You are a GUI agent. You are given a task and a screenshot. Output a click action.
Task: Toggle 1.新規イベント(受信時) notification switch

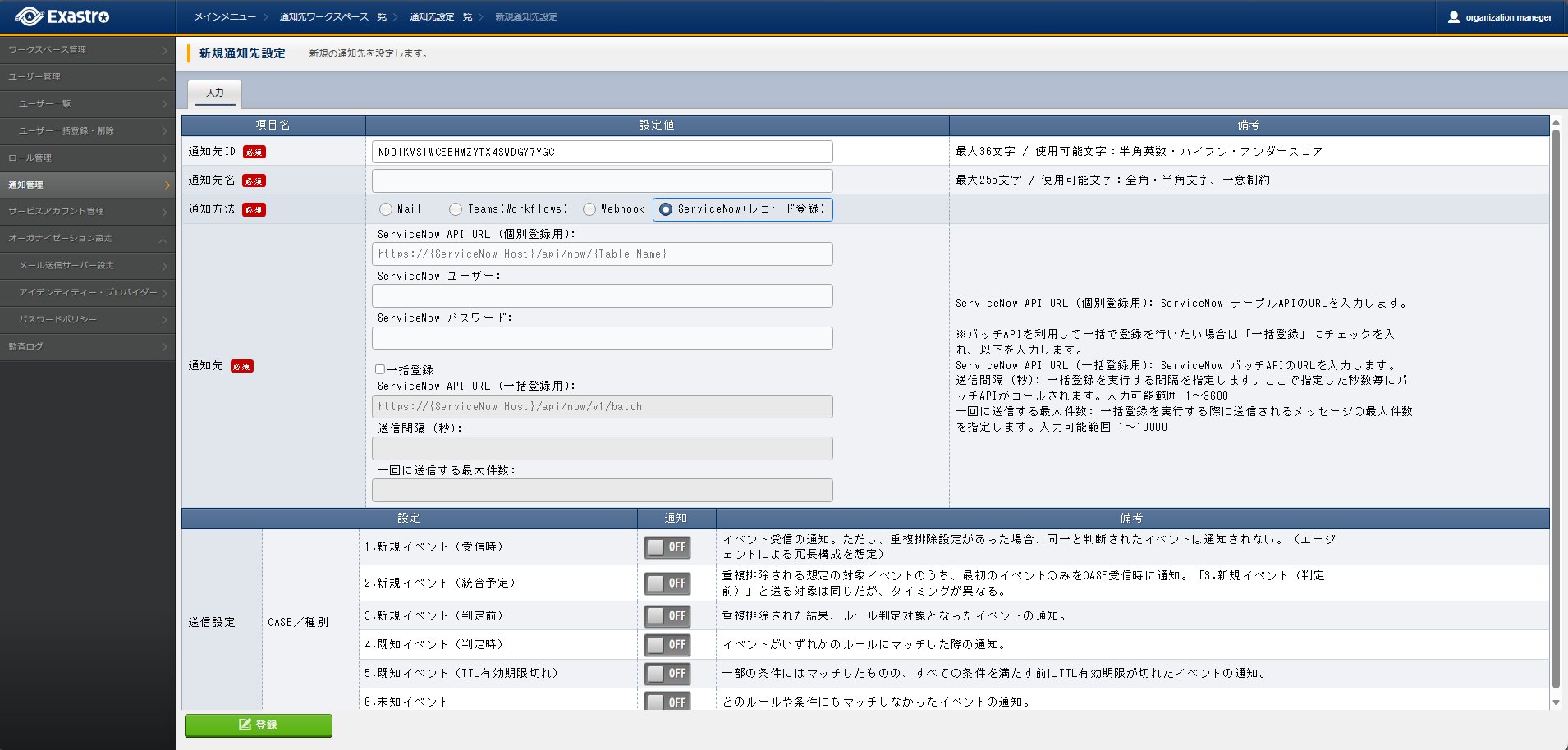pos(667,547)
